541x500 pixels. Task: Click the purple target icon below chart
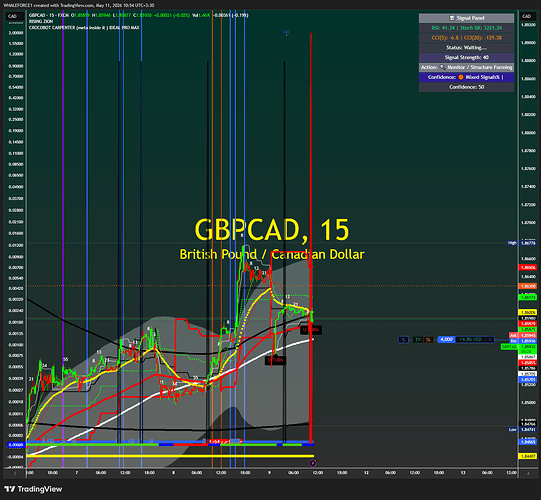313,463
